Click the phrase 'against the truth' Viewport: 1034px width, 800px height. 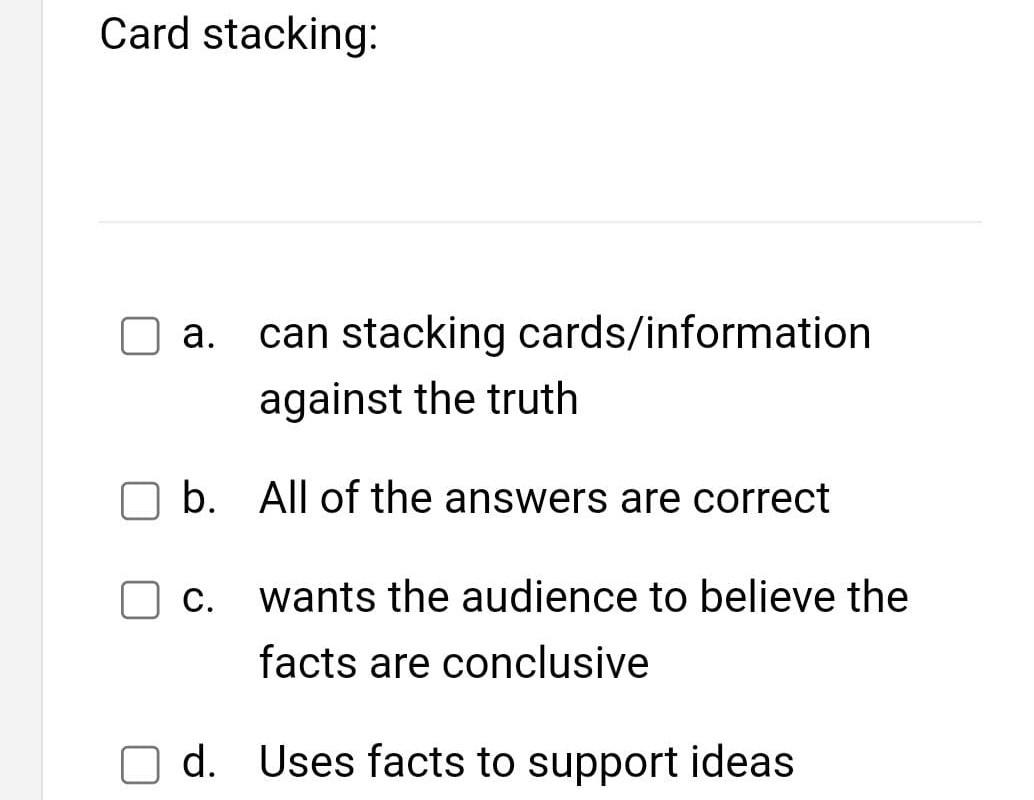pos(418,399)
